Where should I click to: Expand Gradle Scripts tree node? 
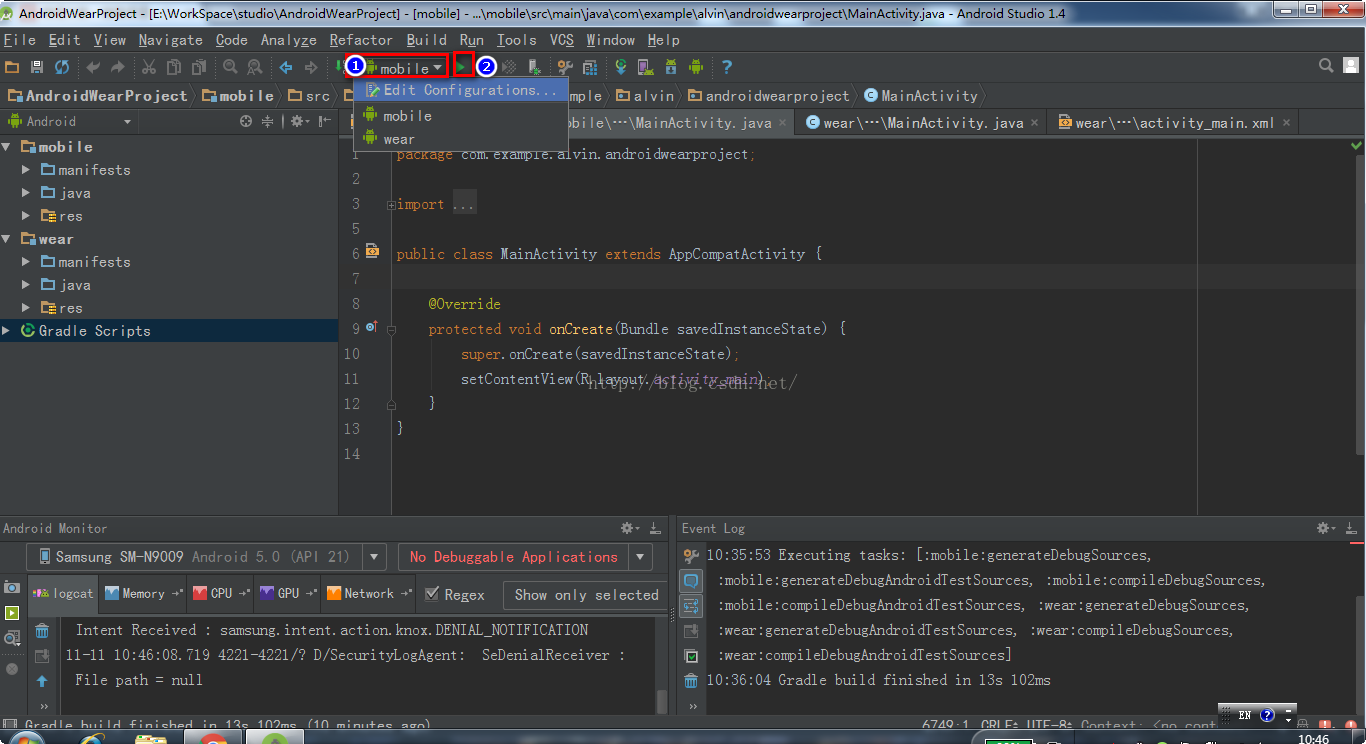point(8,331)
